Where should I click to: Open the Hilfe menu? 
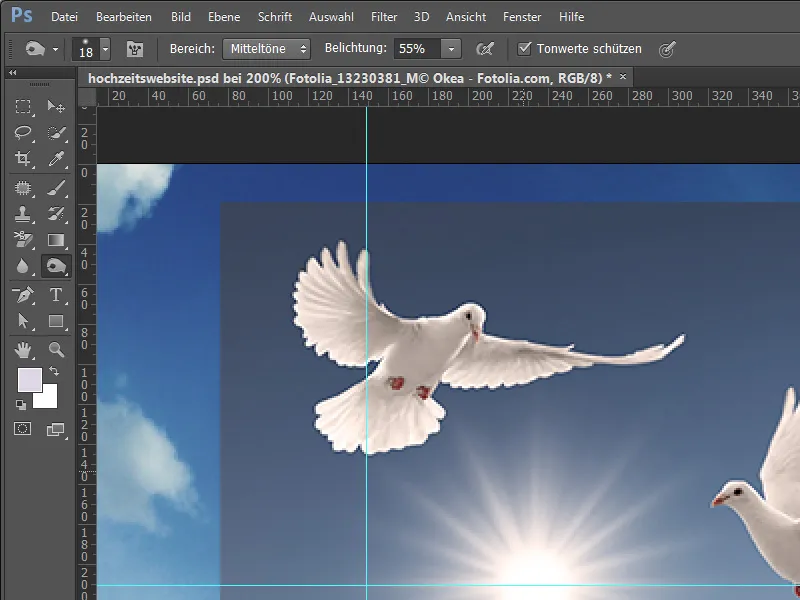point(571,17)
